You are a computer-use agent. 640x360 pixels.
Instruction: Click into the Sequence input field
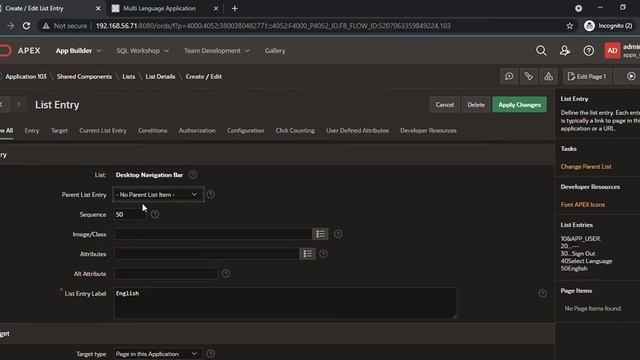[130, 214]
